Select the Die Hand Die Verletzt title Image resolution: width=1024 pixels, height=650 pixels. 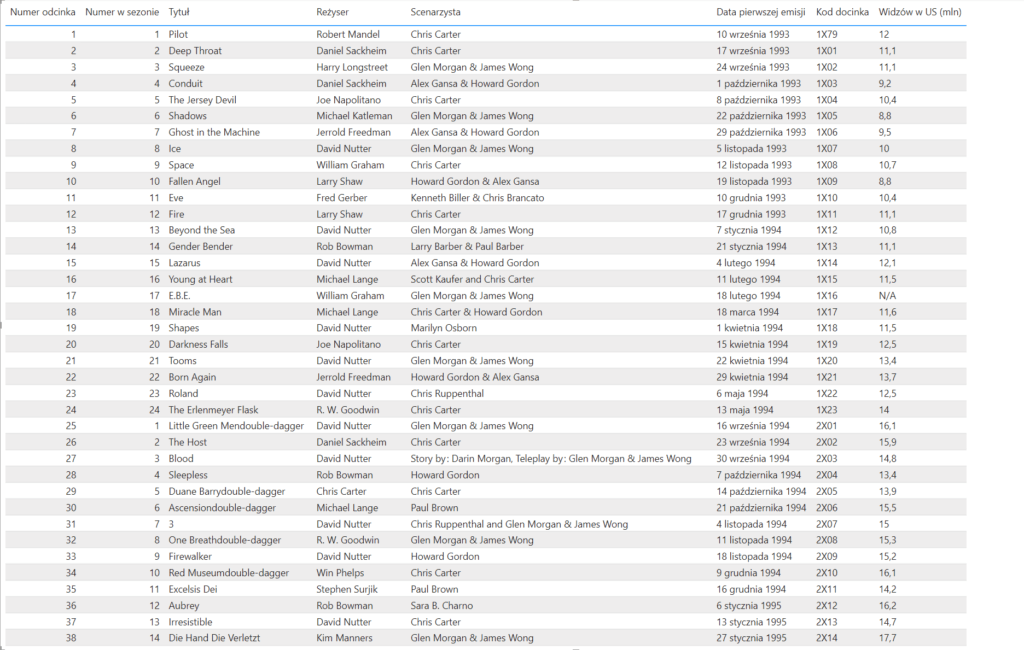tap(214, 638)
